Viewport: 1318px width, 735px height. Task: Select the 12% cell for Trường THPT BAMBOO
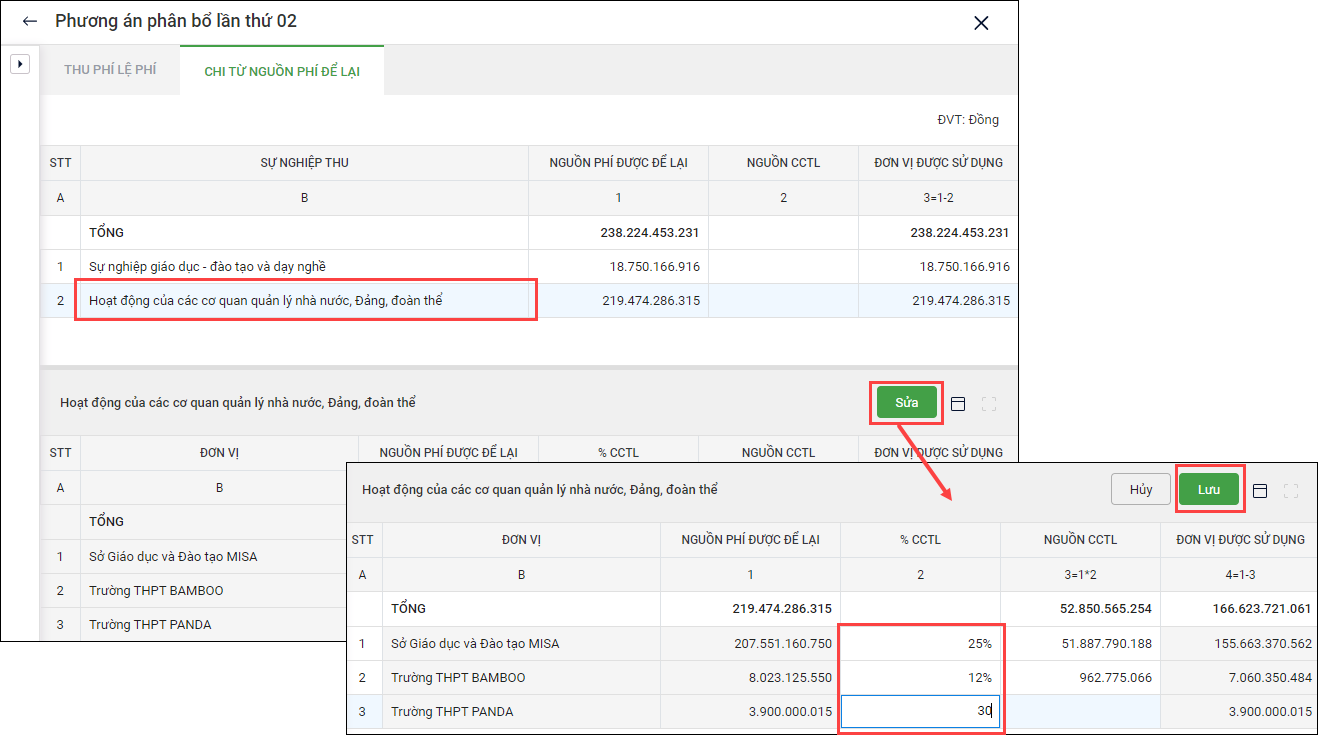(920, 678)
